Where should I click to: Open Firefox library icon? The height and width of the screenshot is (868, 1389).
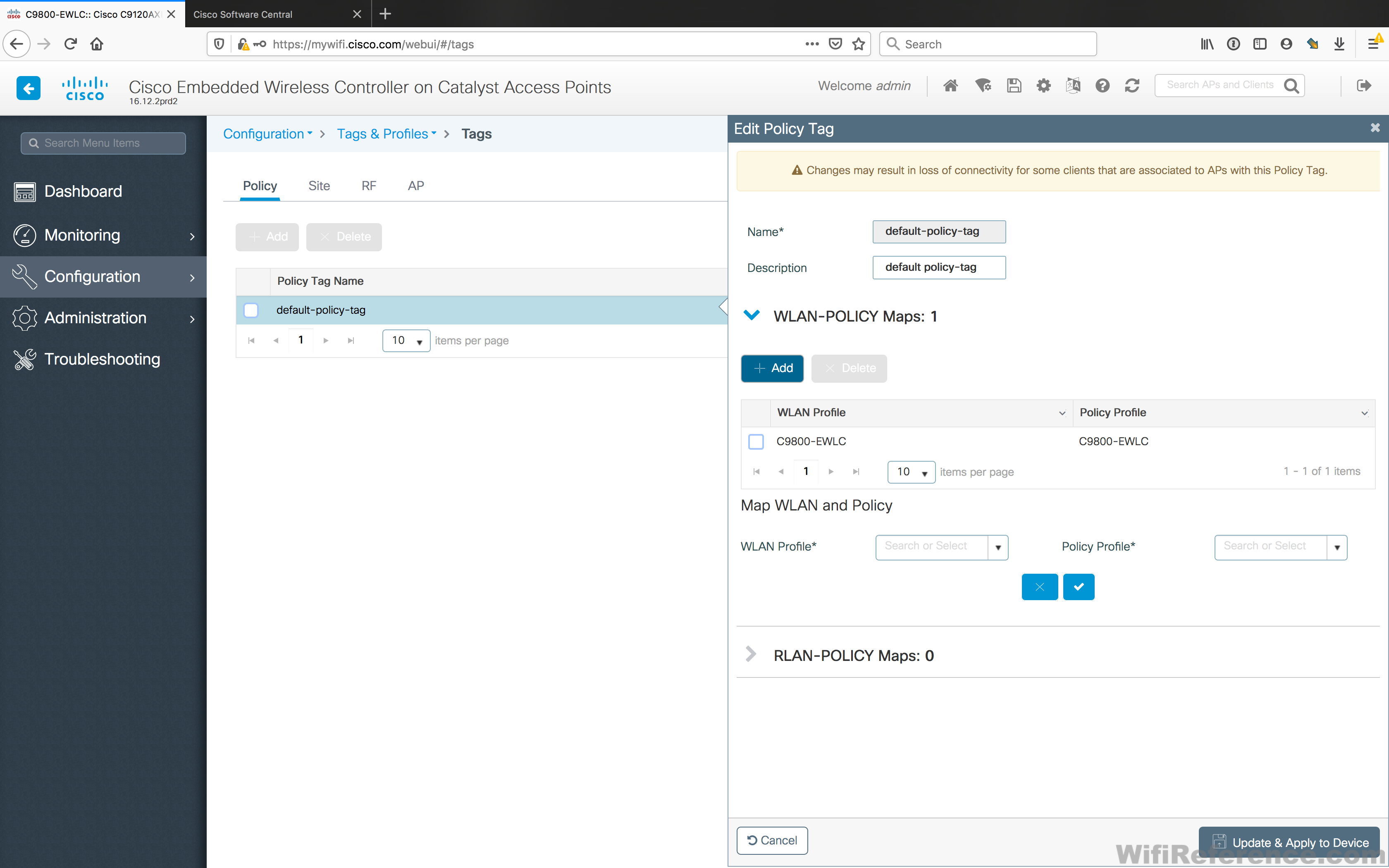(x=1207, y=44)
